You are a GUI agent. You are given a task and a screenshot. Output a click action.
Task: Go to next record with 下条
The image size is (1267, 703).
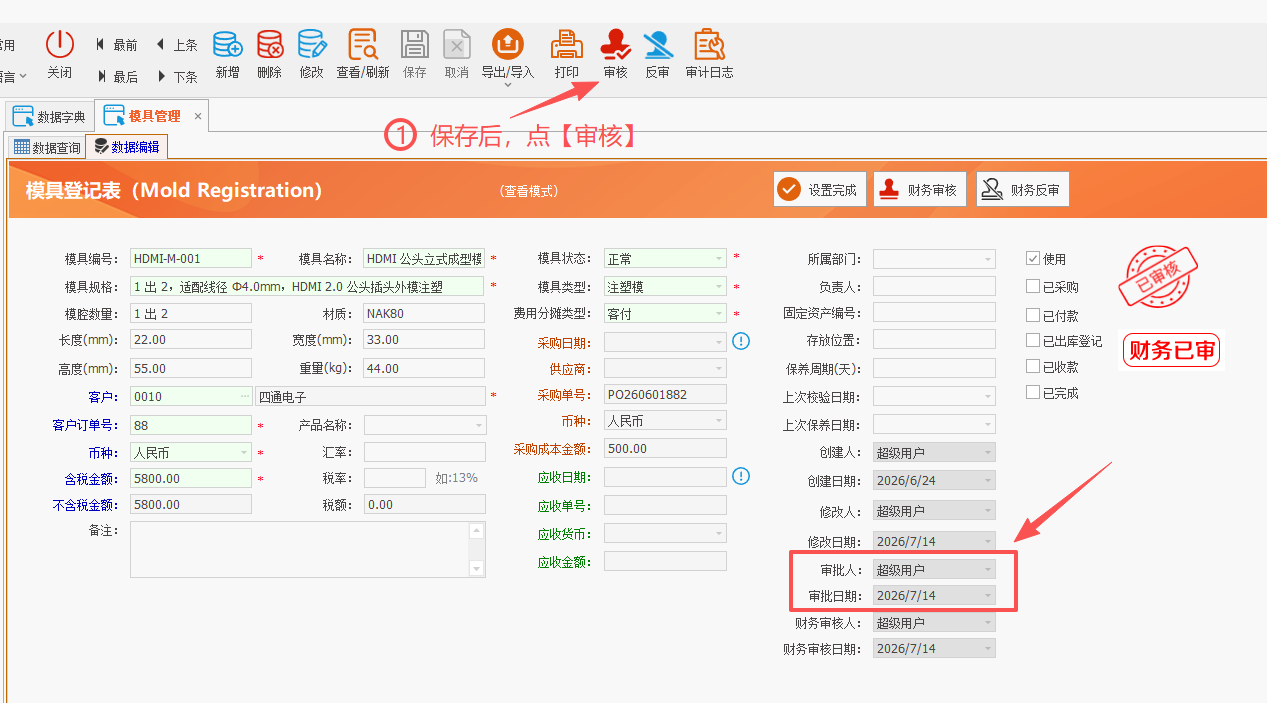pos(176,76)
